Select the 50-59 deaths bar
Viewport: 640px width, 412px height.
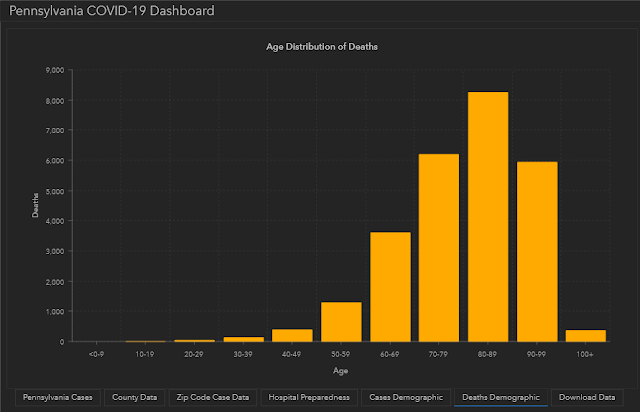coord(341,322)
